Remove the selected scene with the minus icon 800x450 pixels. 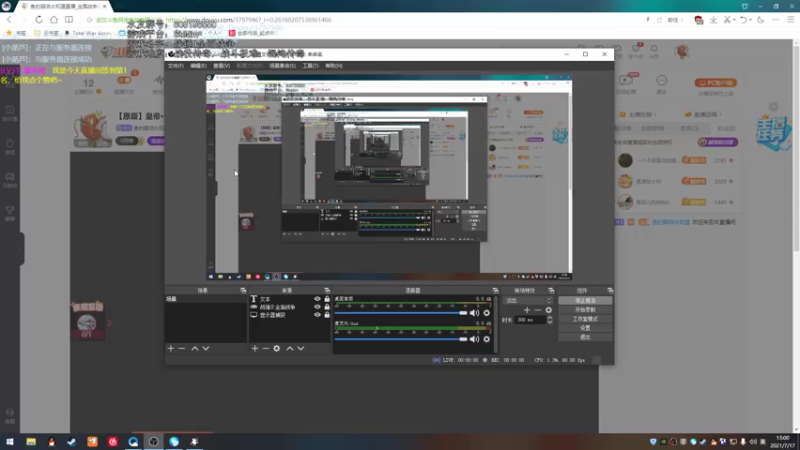click(182, 348)
